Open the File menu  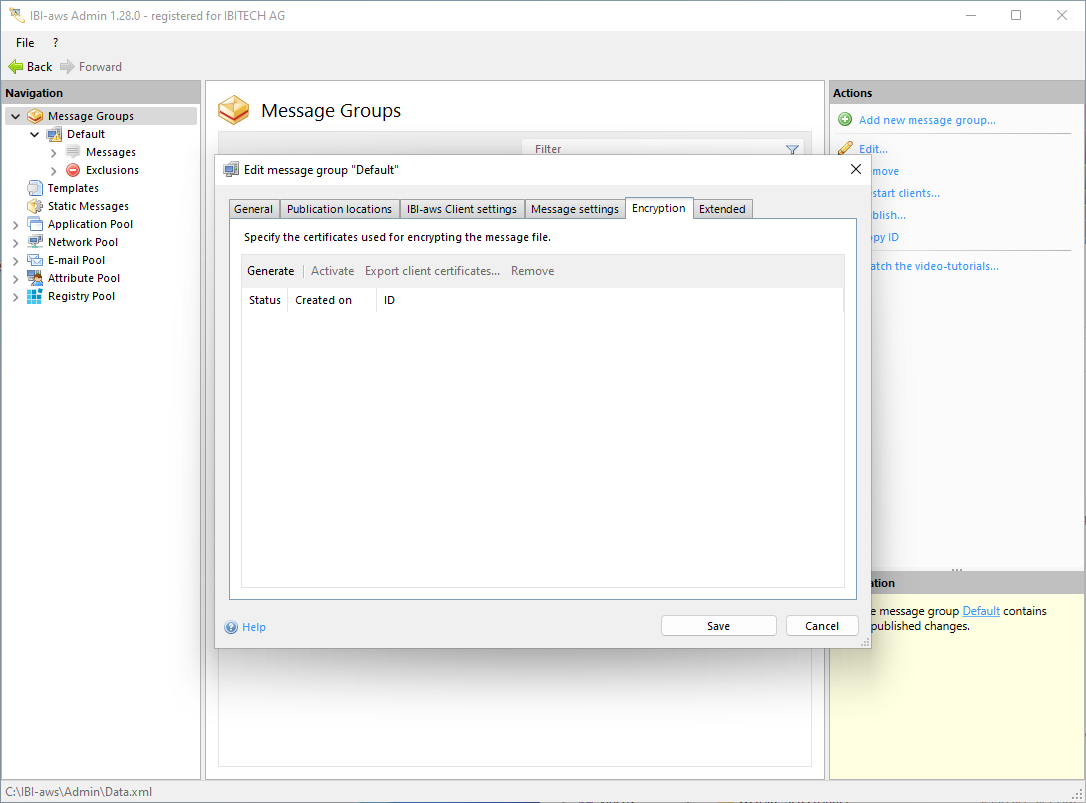pyautogui.click(x=25, y=43)
